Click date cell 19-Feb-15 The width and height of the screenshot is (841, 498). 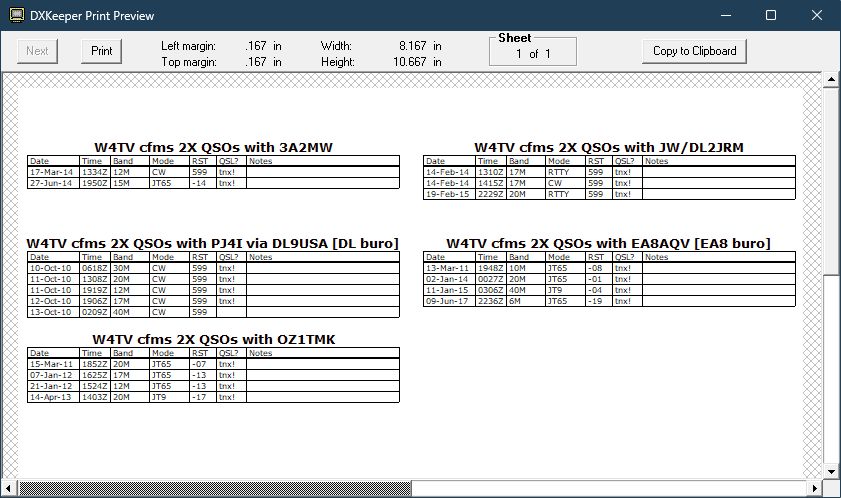pos(447,194)
